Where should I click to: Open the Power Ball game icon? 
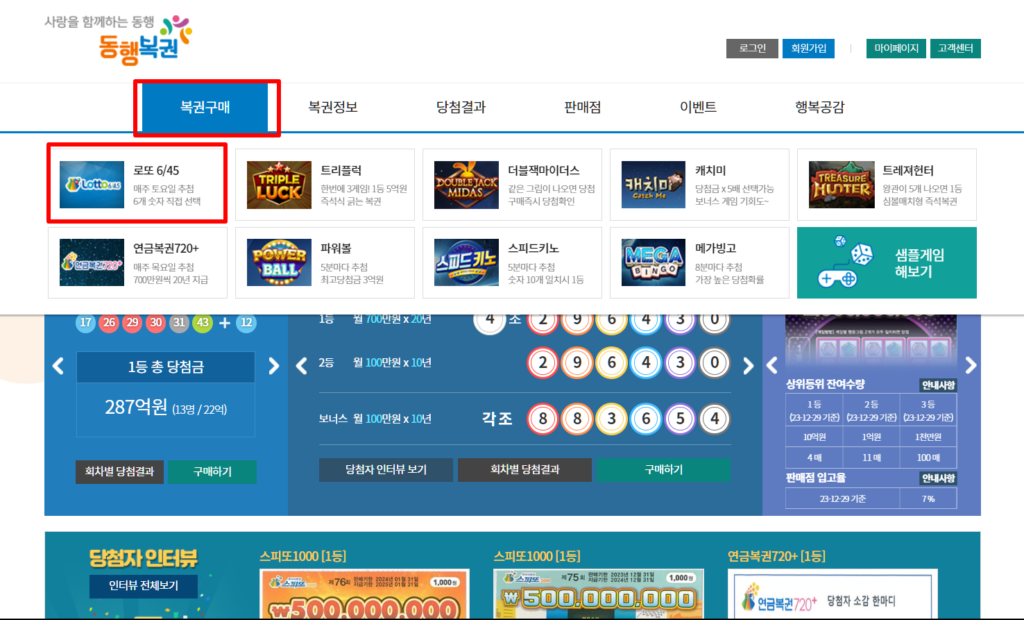[x=279, y=263]
